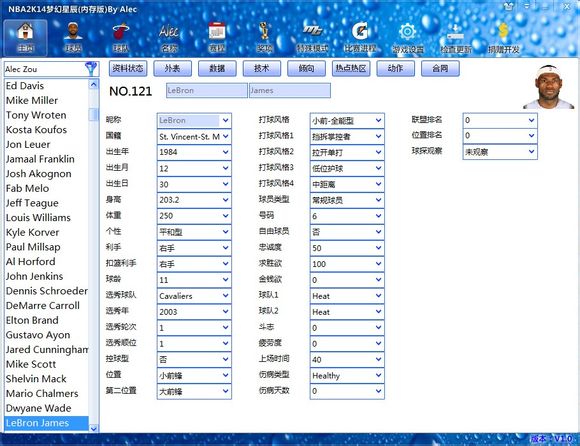This screenshot has height=446, width=580.
Task: Click the LeBron first name field
Action: [x=206, y=90]
